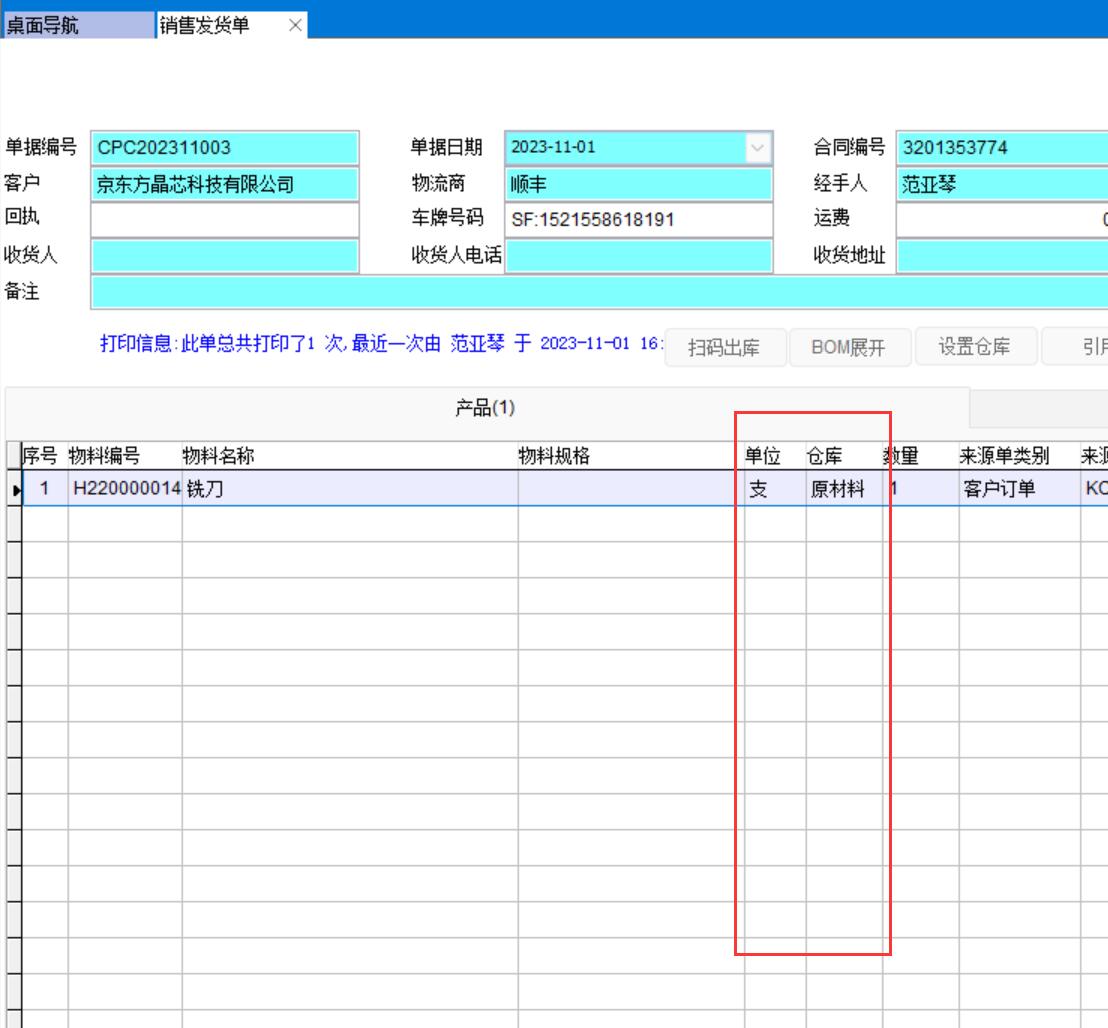
Task: Click the row indicator arrow for row 1
Action: 14,490
